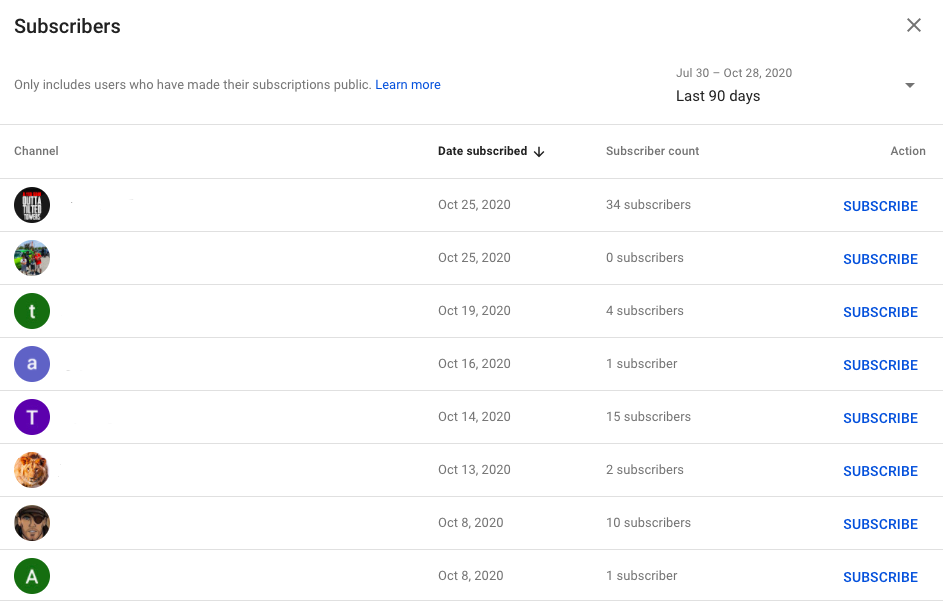Open purple uppercase 'T' channel avatar
The width and height of the screenshot is (943, 606).
[32, 417]
